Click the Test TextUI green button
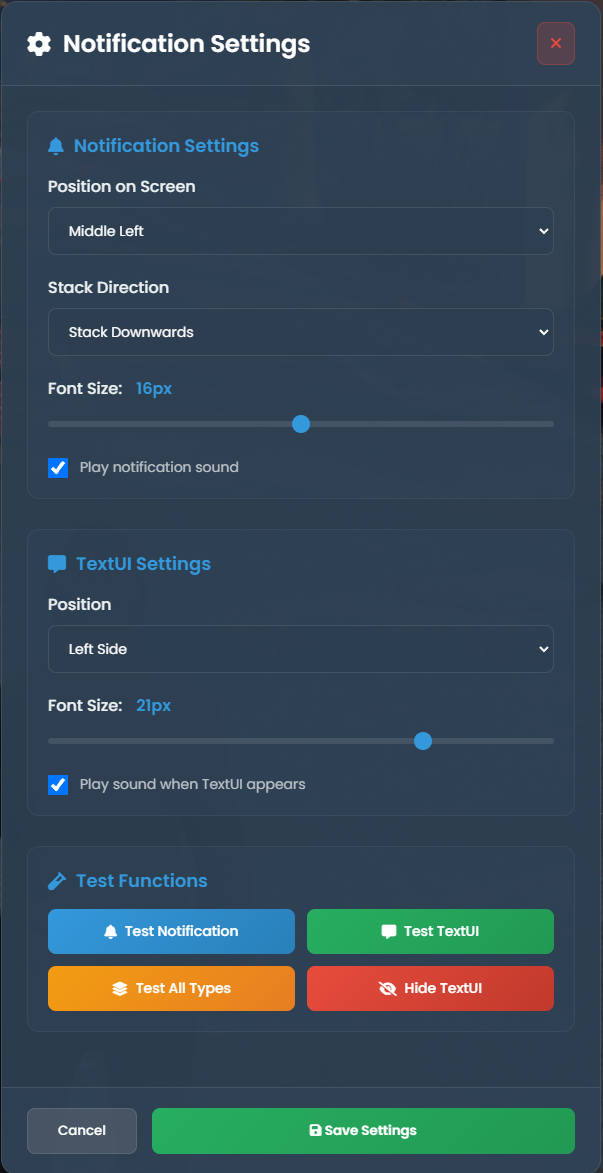 (x=430, y=931)
